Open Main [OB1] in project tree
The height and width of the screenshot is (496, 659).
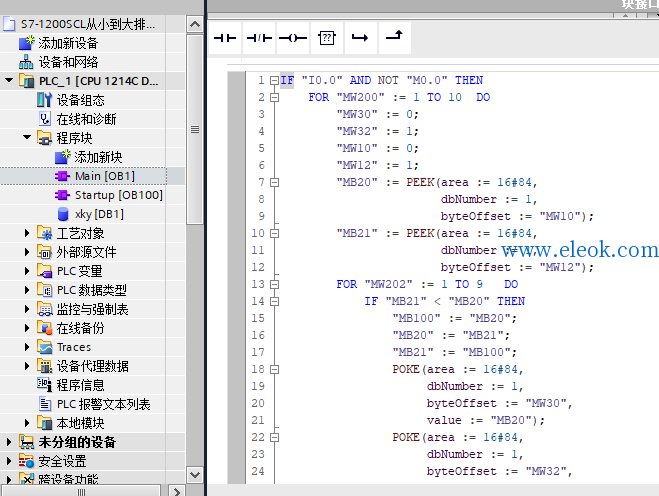click(x=105, y=176)
